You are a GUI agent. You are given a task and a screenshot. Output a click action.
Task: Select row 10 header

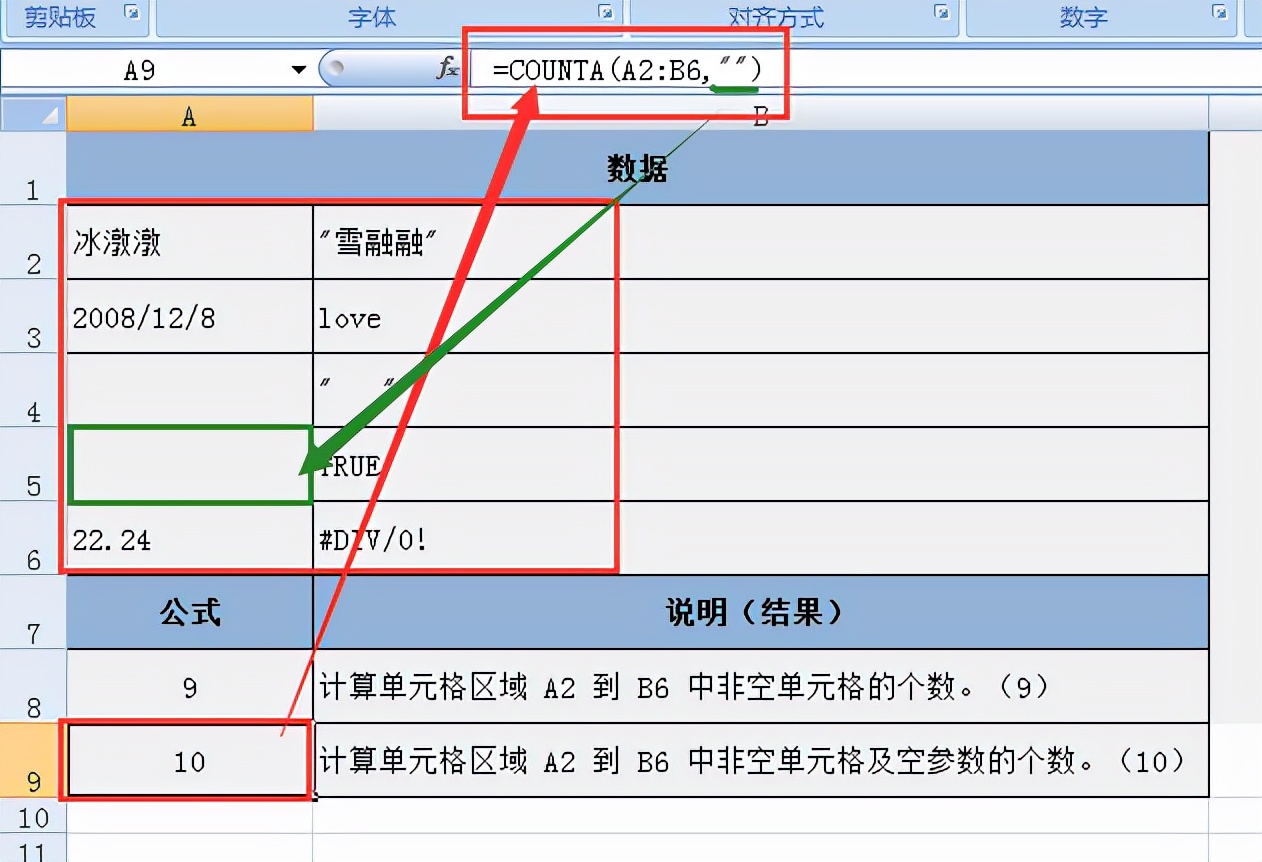(33, 817)
